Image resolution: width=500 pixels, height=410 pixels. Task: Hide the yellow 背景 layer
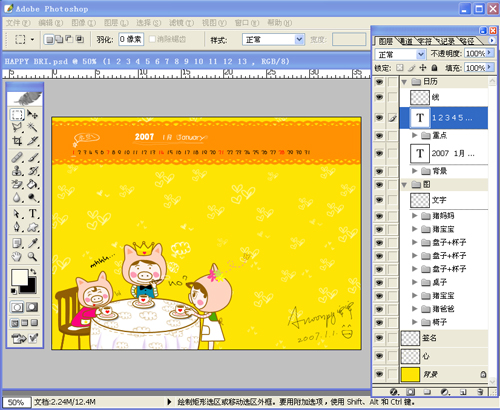tap(379, 374)
